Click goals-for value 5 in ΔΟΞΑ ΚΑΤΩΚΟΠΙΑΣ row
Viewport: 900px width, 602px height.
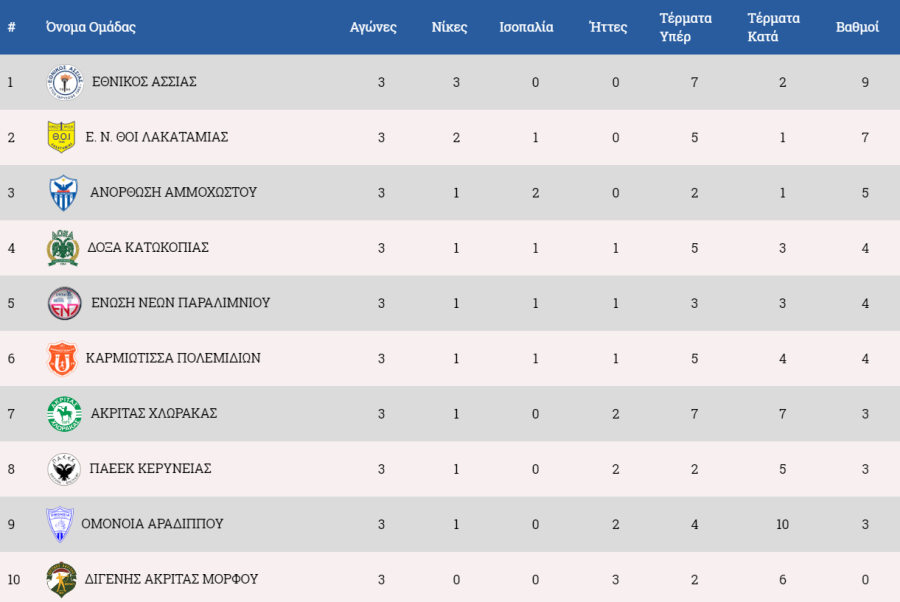coord(695,248)
